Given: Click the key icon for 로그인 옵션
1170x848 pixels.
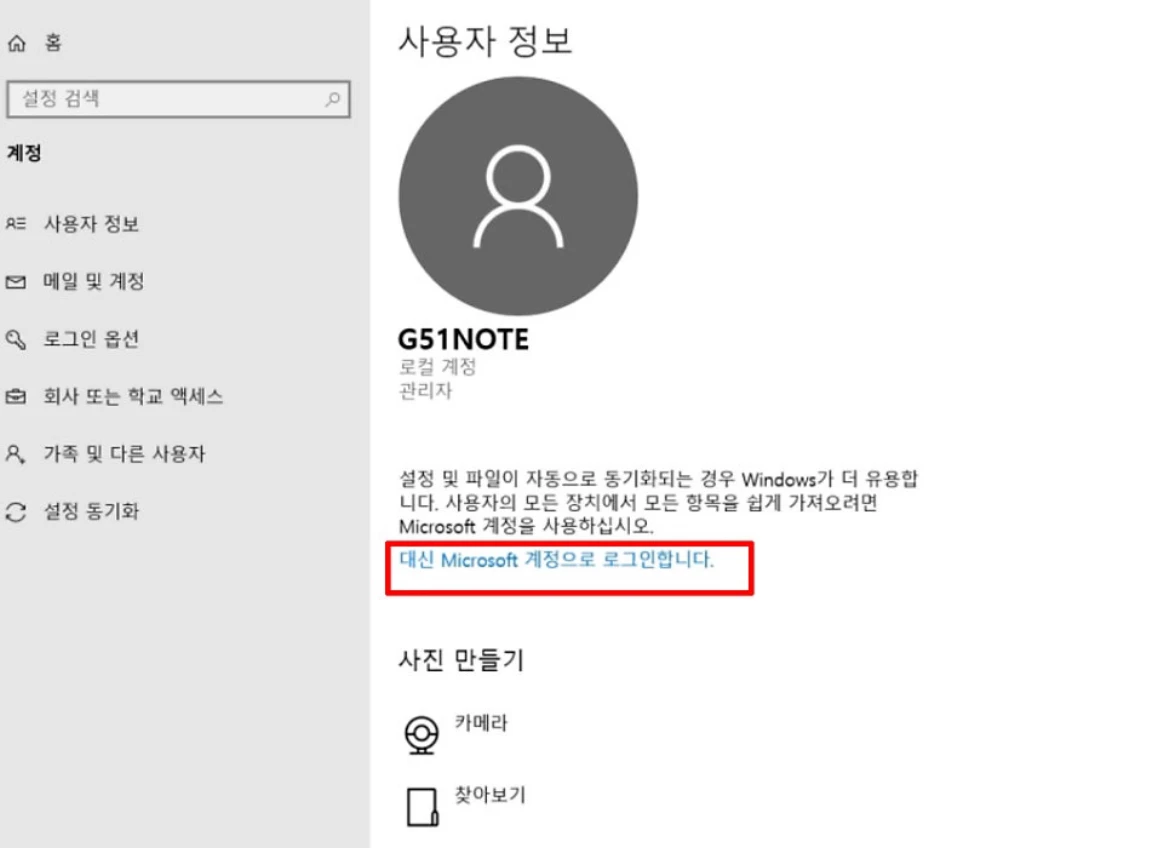Looking at the screenshot, I should (16, 340).
